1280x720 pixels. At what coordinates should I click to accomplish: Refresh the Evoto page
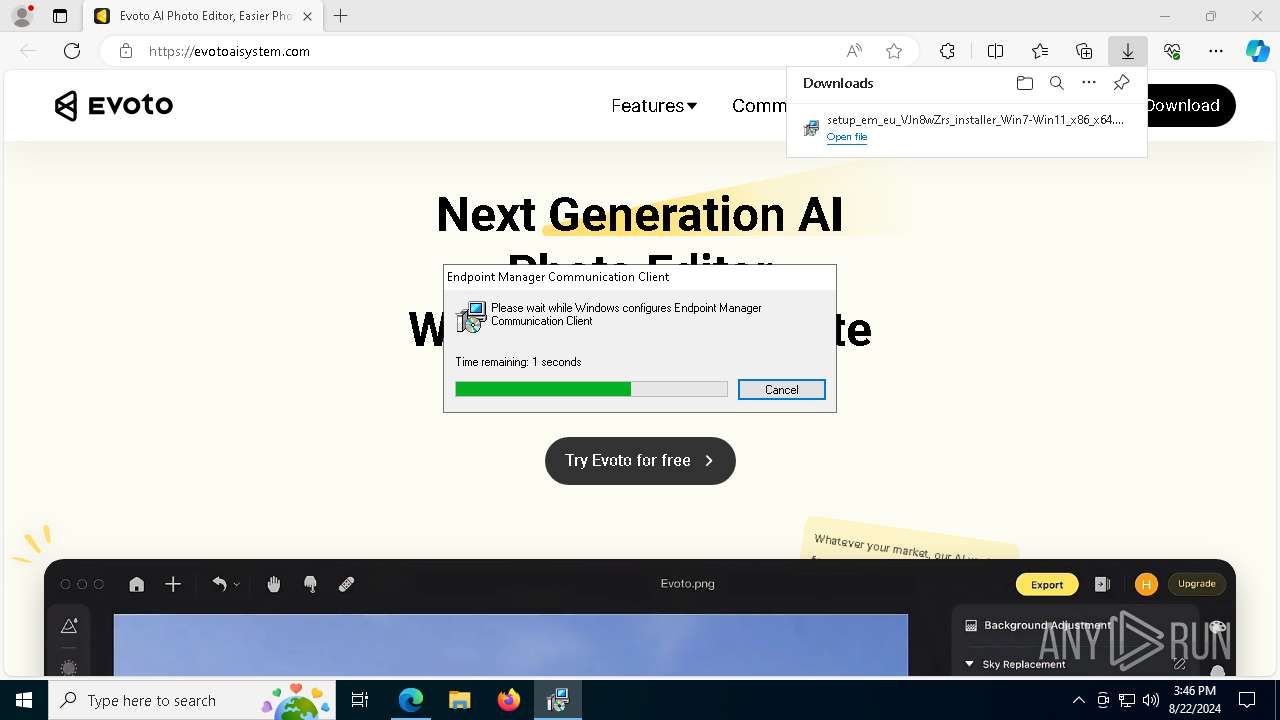pyautogui.click(x=72, y=51)
